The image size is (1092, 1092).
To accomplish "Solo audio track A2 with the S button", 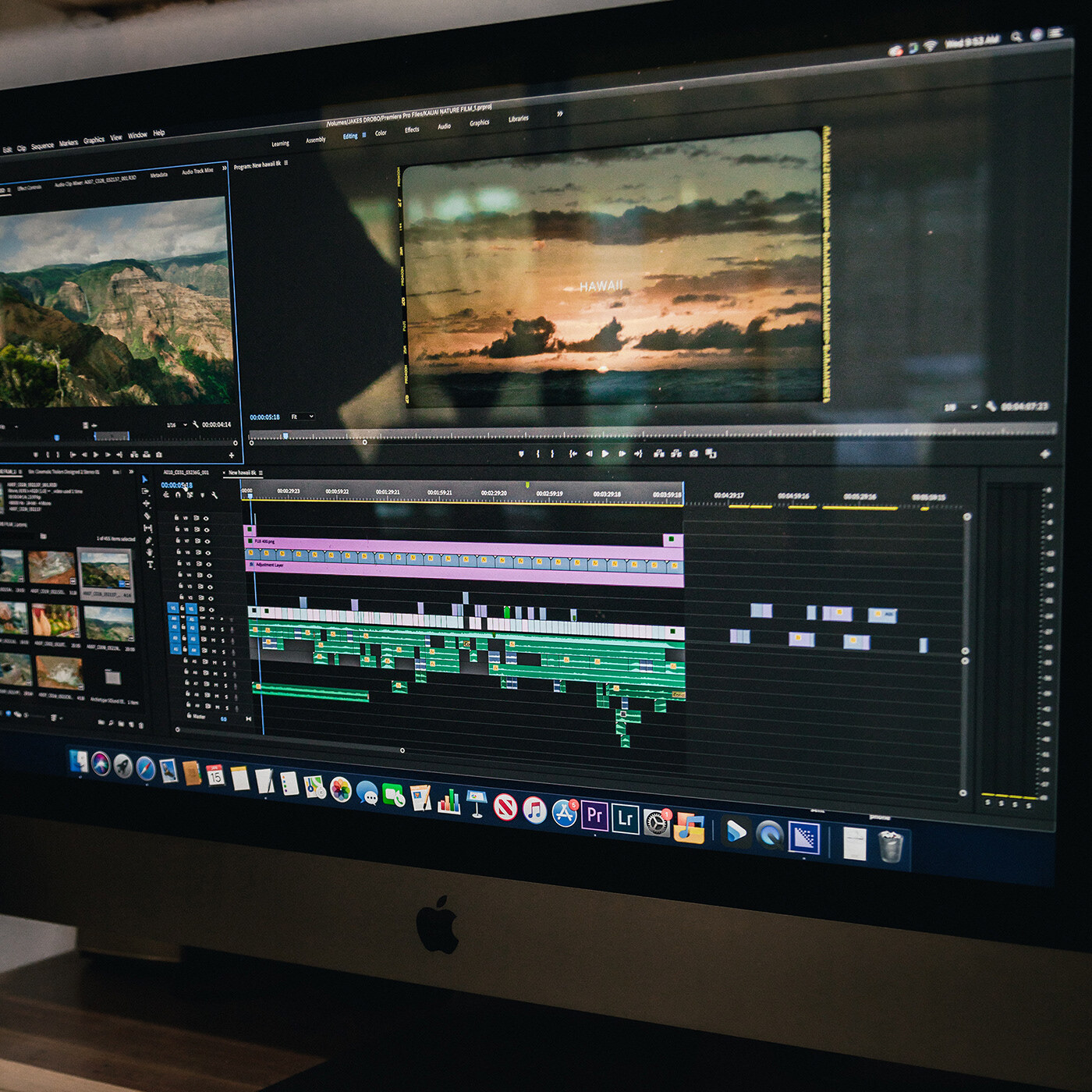I will point(222,629).
